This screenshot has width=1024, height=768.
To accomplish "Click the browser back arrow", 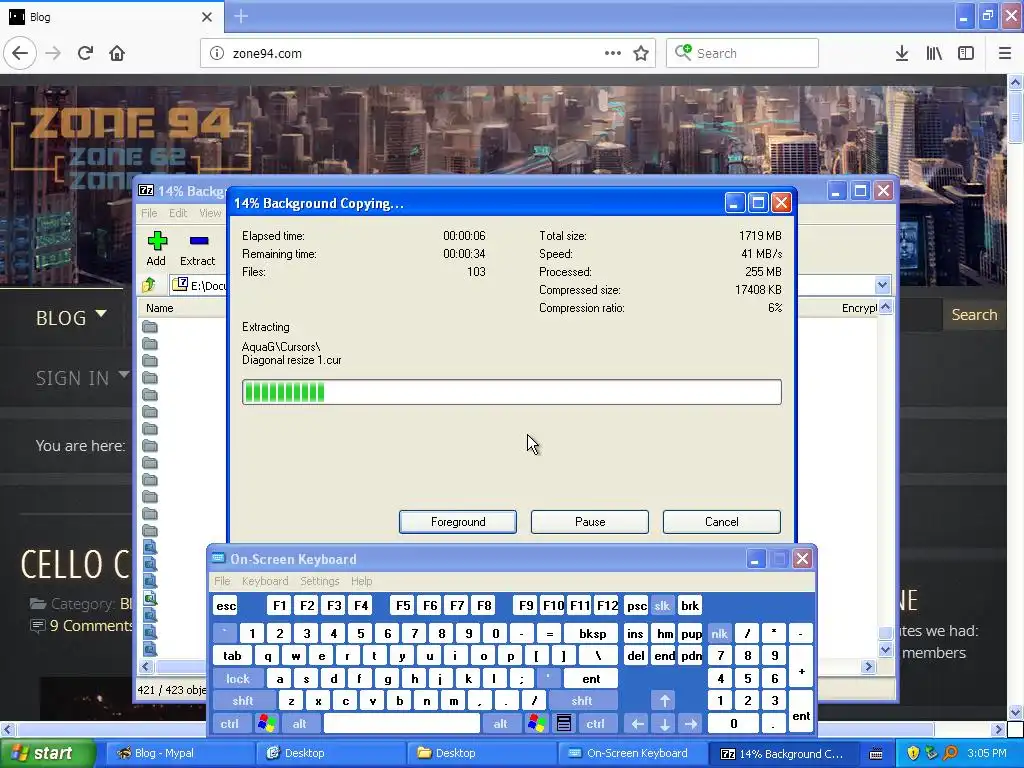I will click(x=20, y=54).
